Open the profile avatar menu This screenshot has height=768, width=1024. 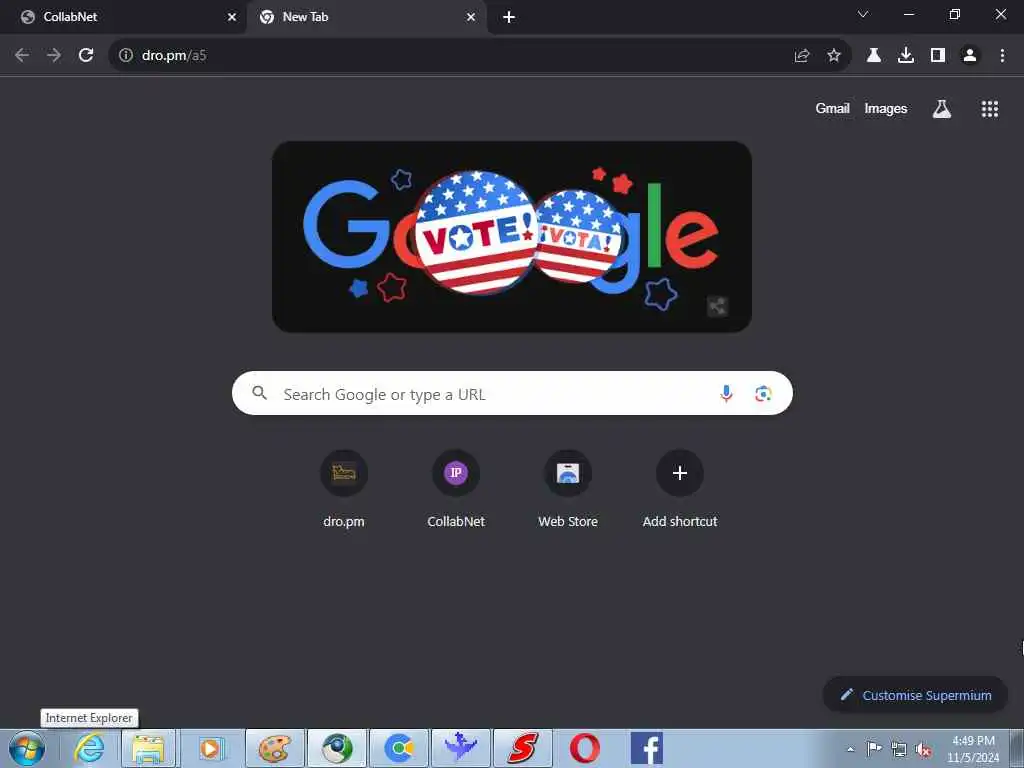(970, 56)
